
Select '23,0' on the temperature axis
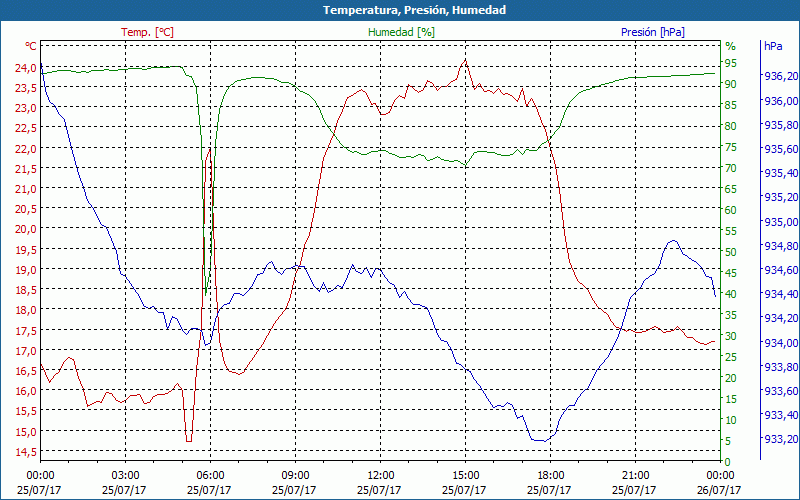click(x=26, y=108)
